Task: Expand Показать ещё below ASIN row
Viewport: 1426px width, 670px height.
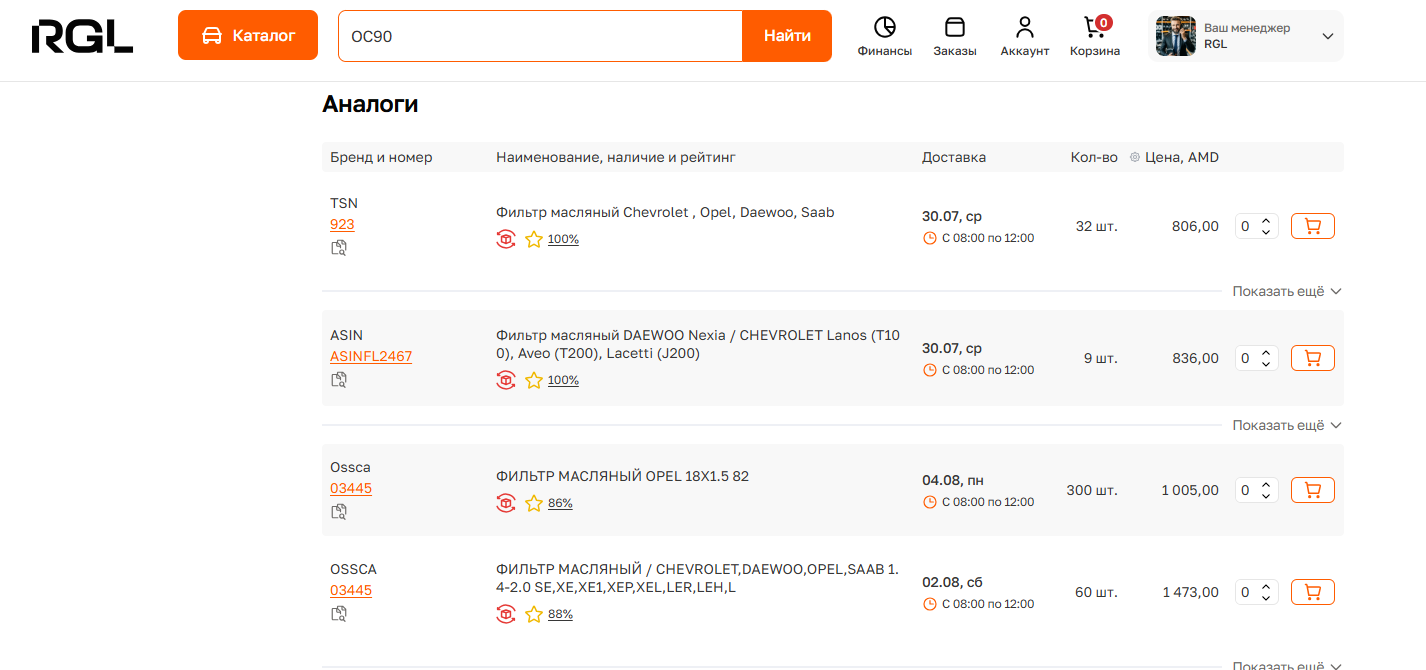Action: pos(1287,425)
